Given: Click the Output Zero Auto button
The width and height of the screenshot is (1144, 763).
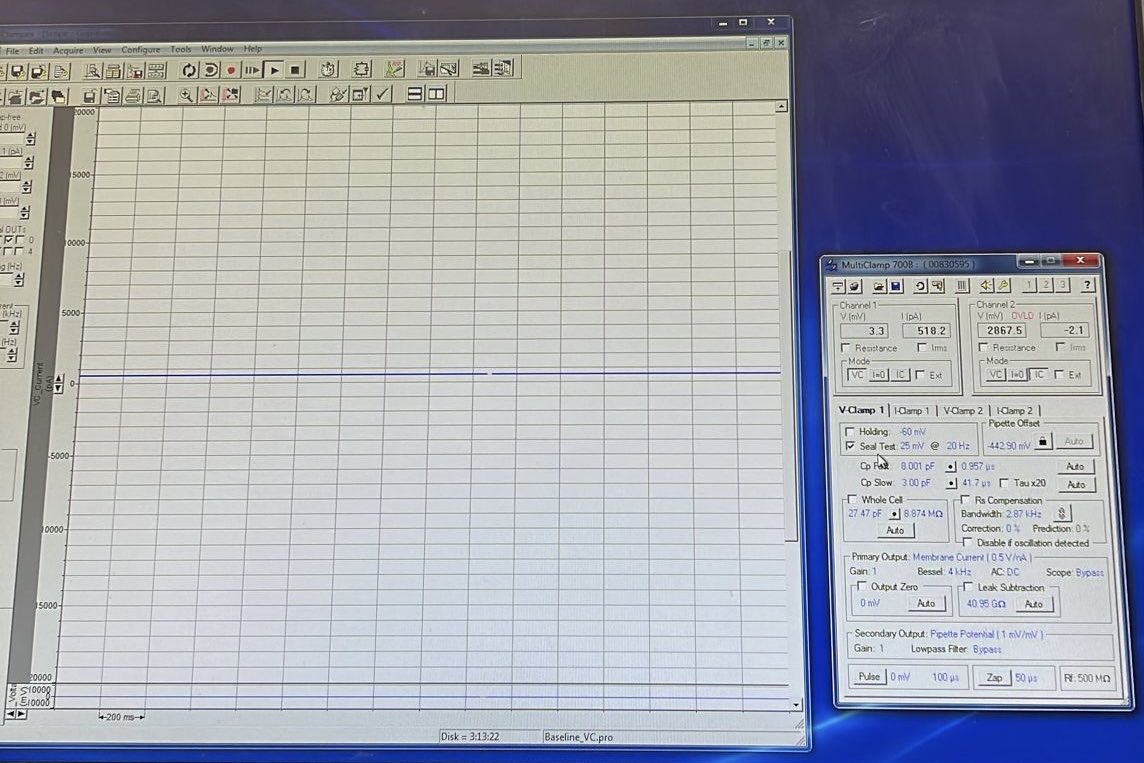Looking at the screenshot, I should (927, 603).
